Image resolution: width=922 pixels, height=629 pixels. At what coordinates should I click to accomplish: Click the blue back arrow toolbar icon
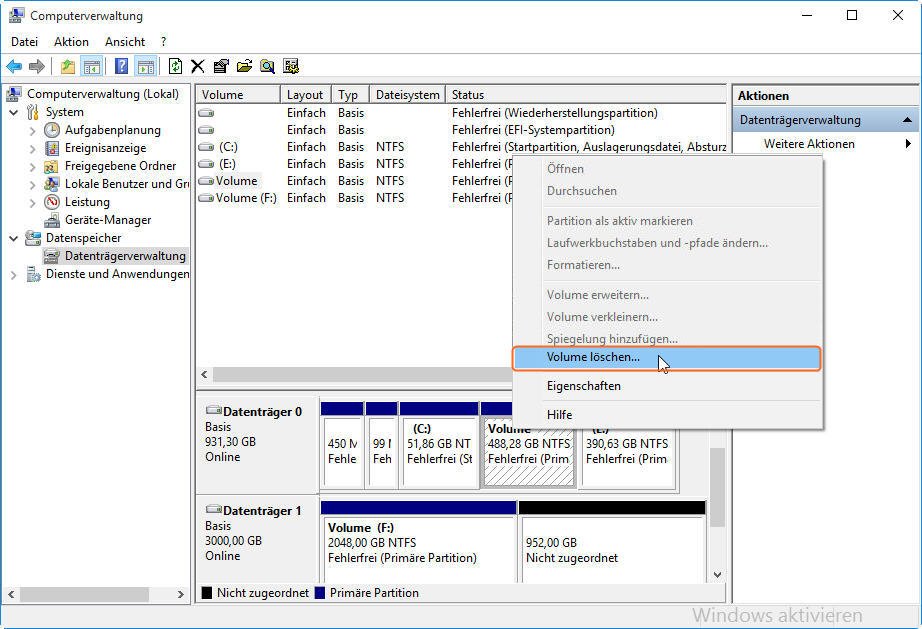coord(14,66)
